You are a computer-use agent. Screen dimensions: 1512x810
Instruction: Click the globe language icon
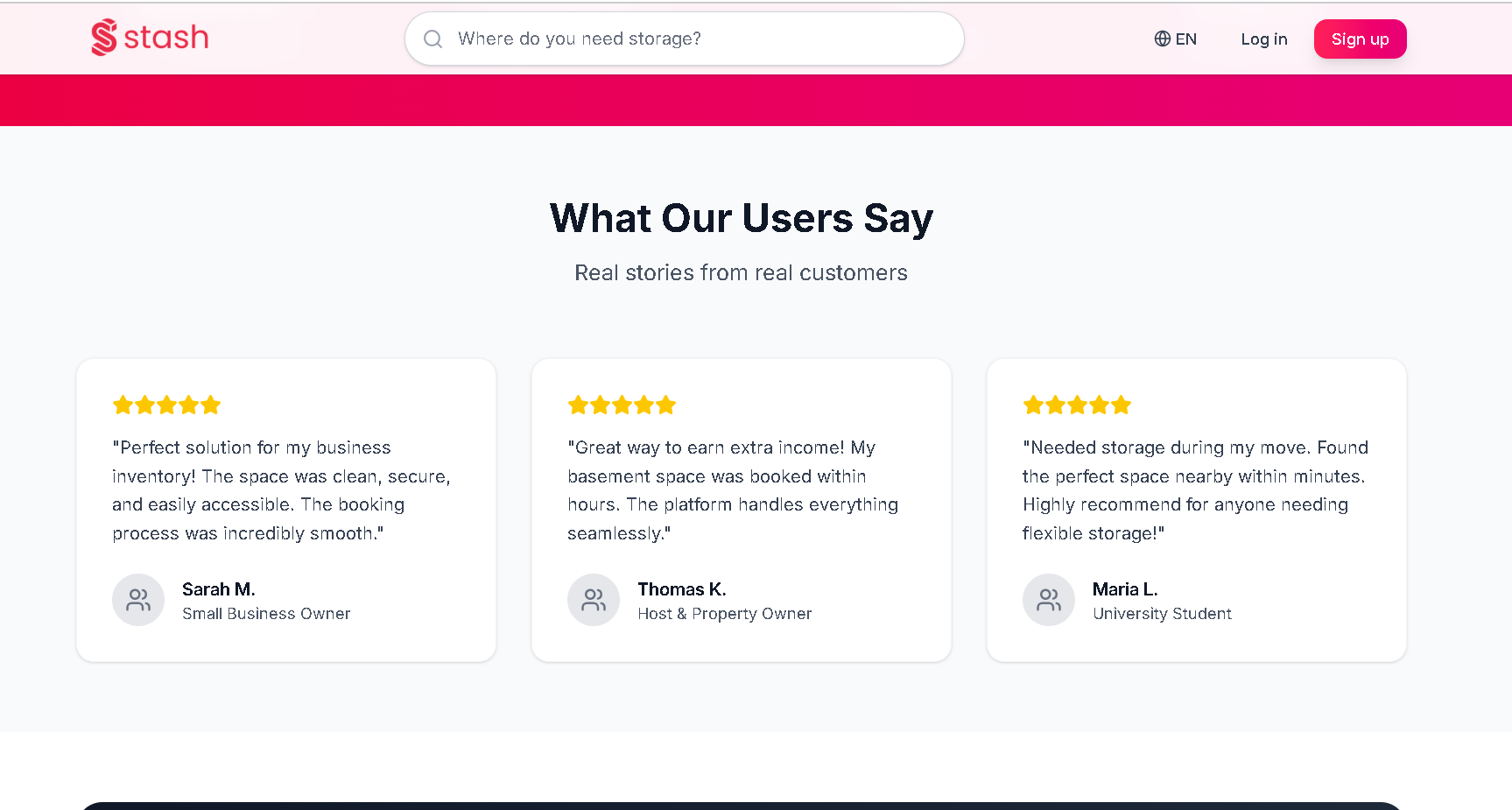click(1162, 39)
